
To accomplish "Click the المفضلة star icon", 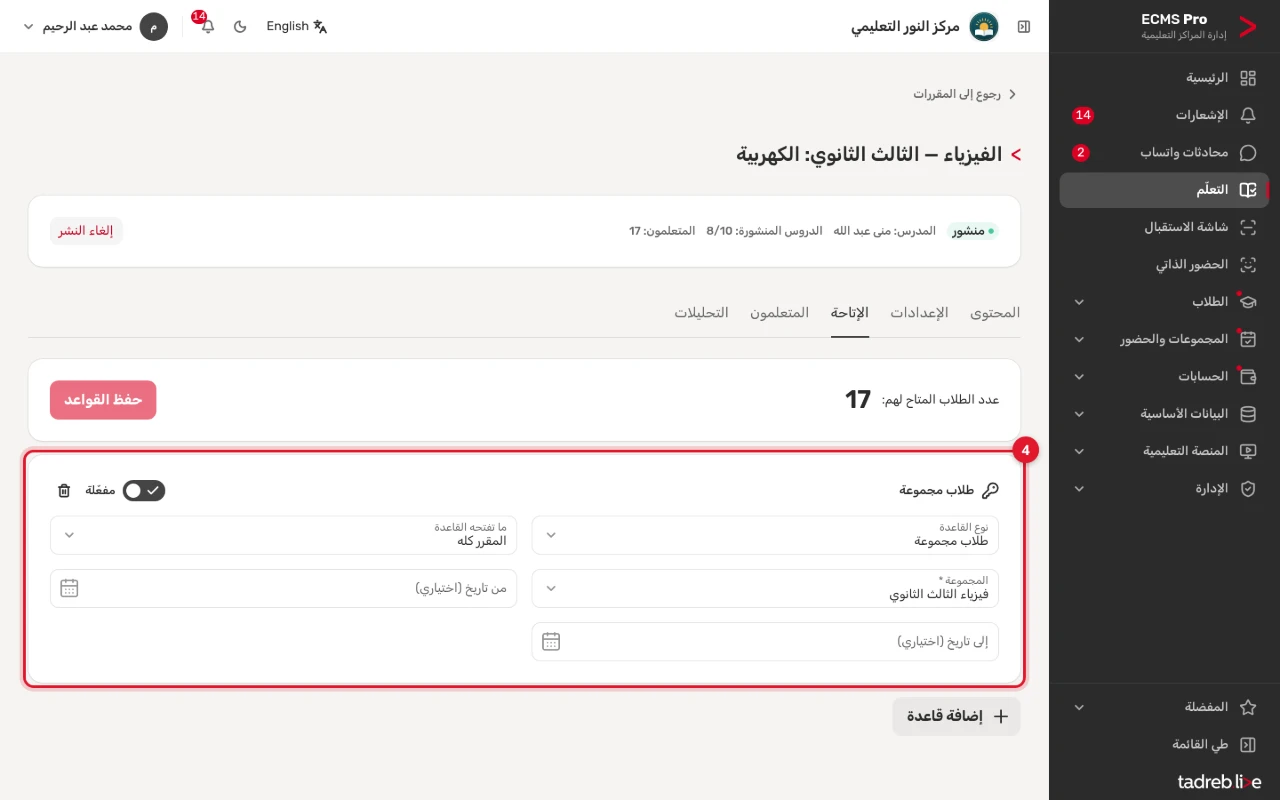I will pos(1248,707).
